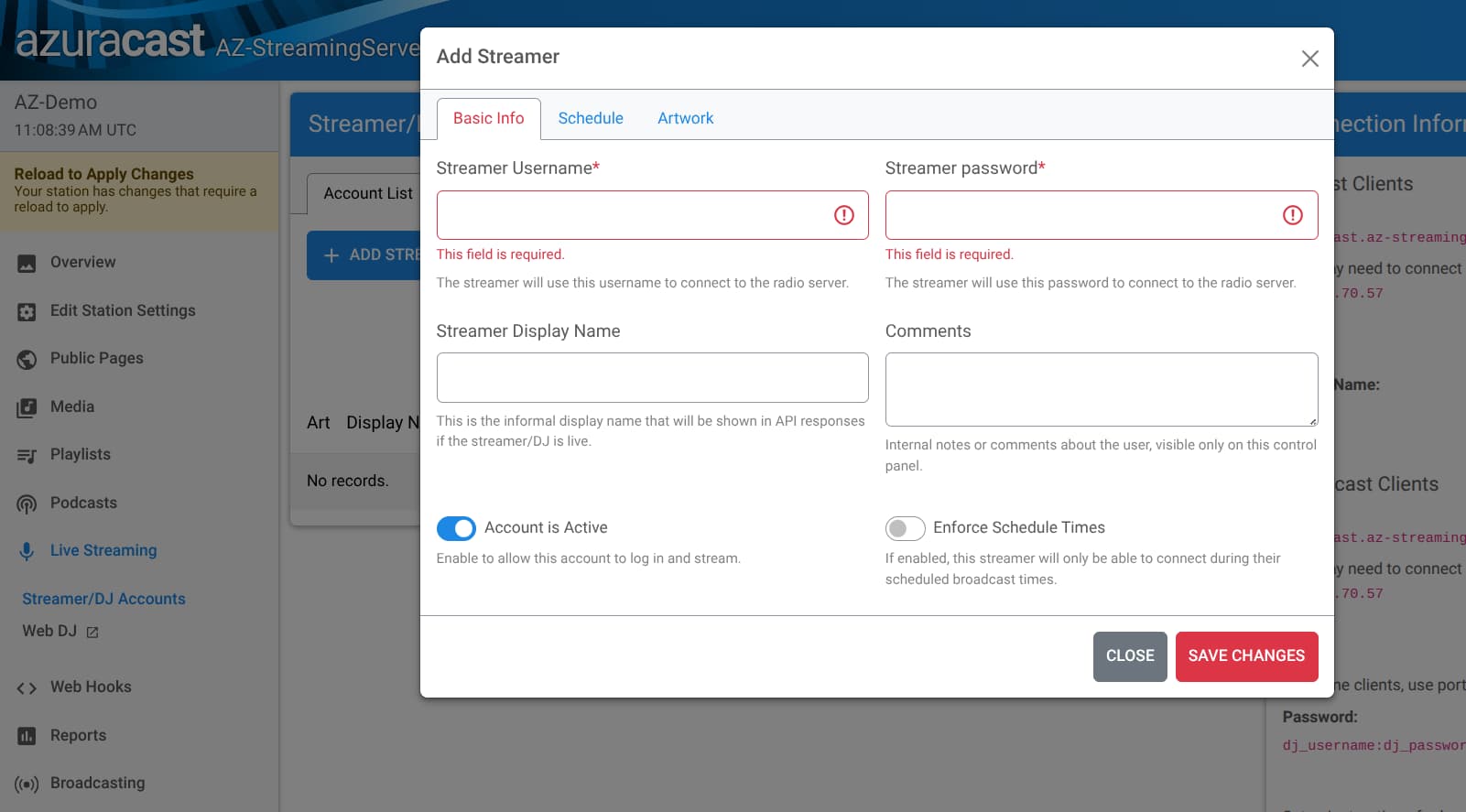Open Overview in the sidebar
The image size is (1466, 812).
139,263
